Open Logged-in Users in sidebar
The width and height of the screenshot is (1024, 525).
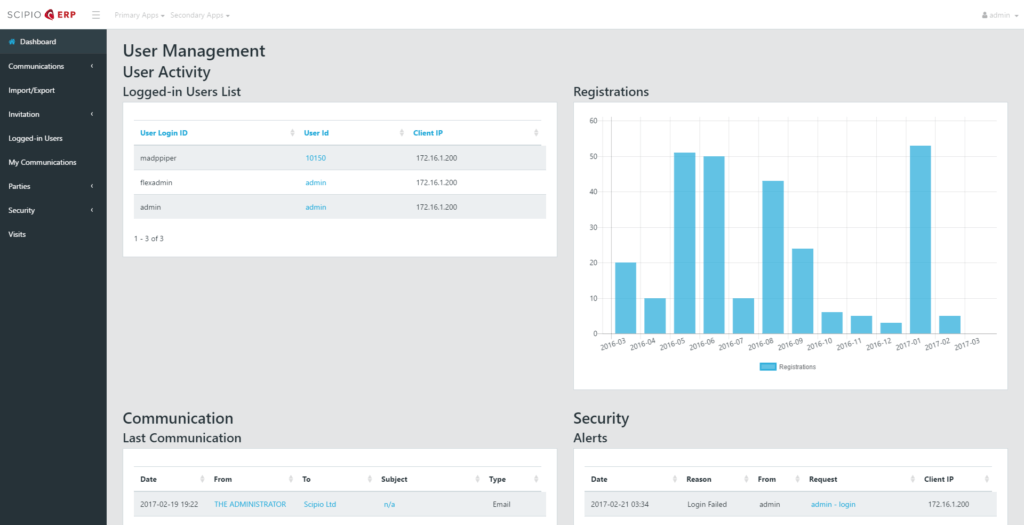(35, 138)
